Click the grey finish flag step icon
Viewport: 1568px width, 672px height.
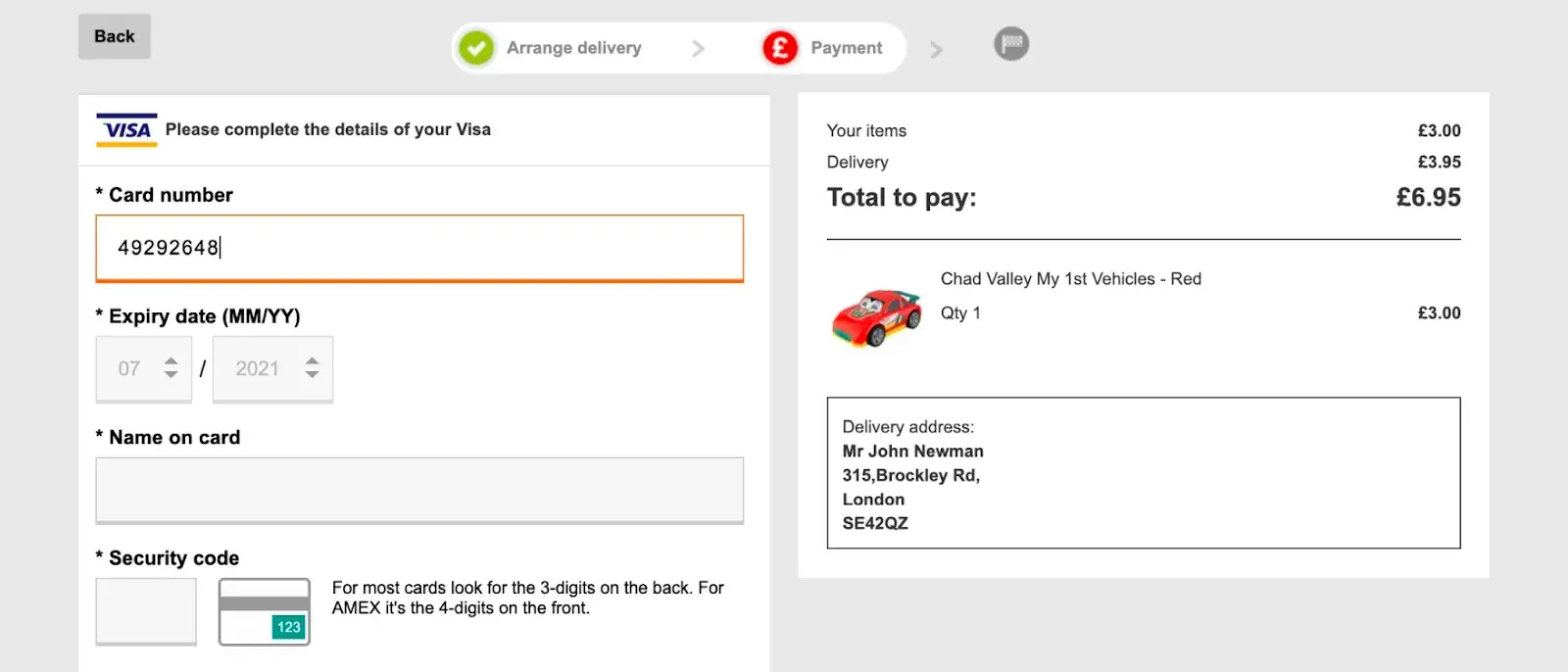tap(1011, 44)
